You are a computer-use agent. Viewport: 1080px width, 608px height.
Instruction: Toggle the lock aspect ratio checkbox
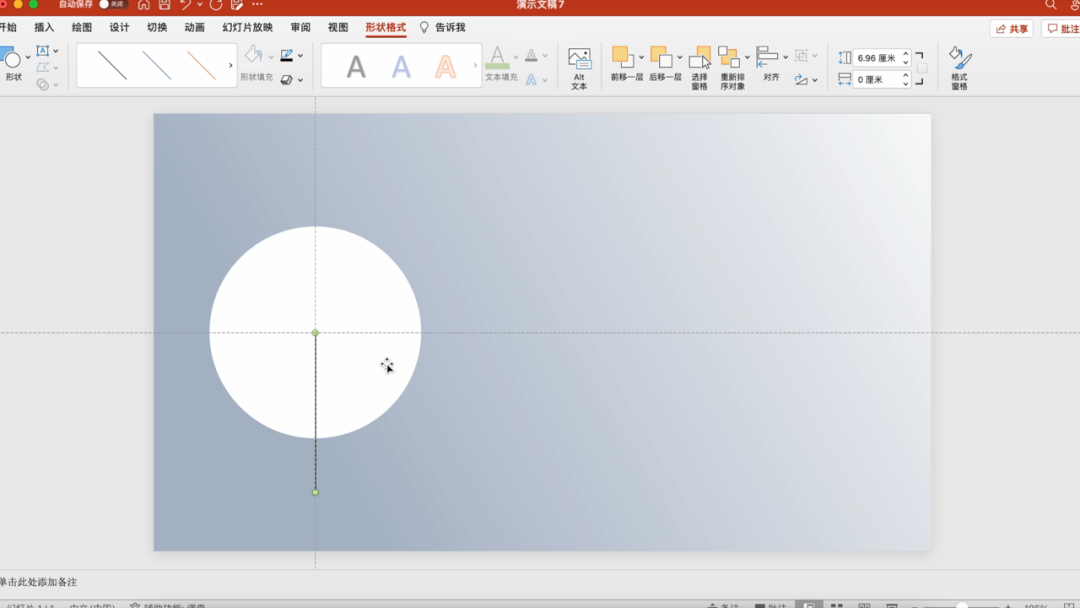point(922,68)
